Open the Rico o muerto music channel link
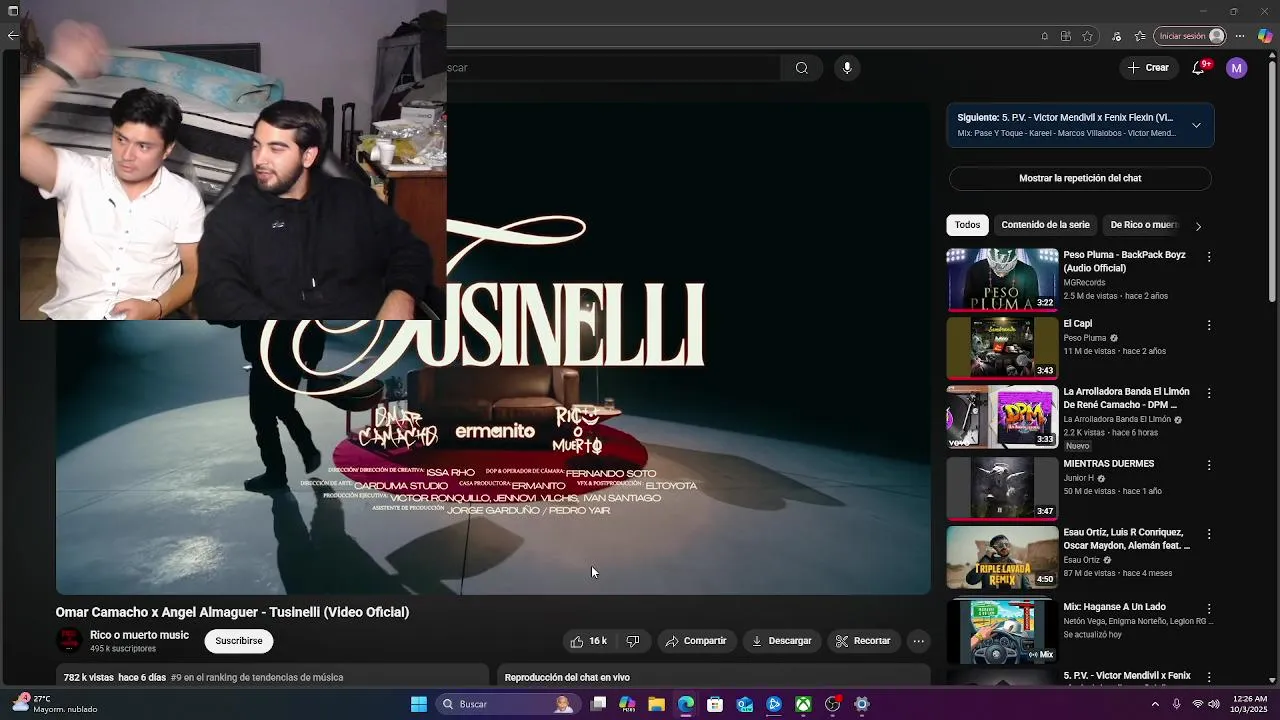 coord(139,635)
